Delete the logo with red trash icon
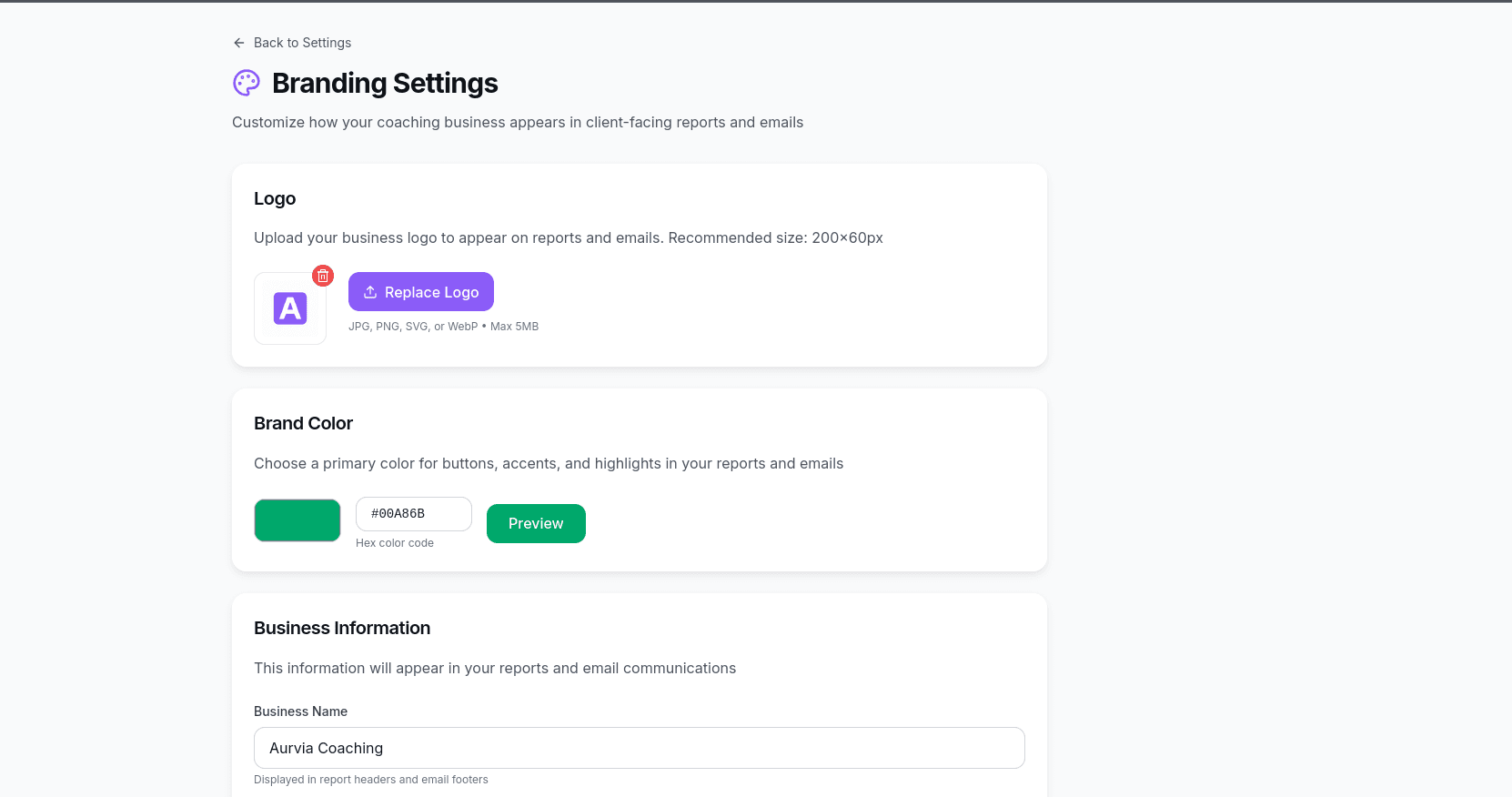The width and height of the screenshot is (1512, 797). [323, 276]
